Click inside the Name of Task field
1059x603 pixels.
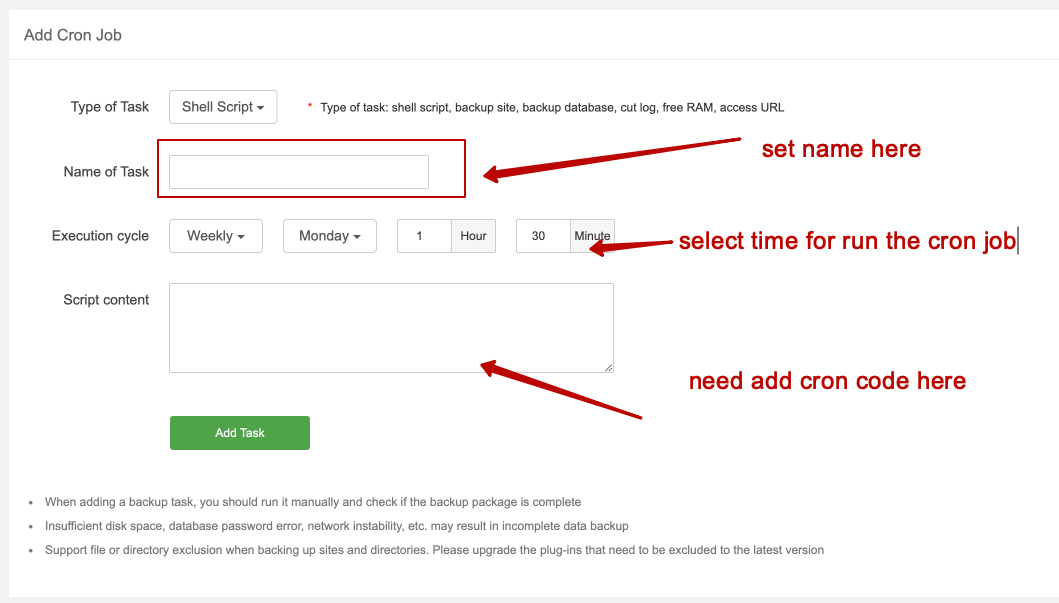coord(297,171)
